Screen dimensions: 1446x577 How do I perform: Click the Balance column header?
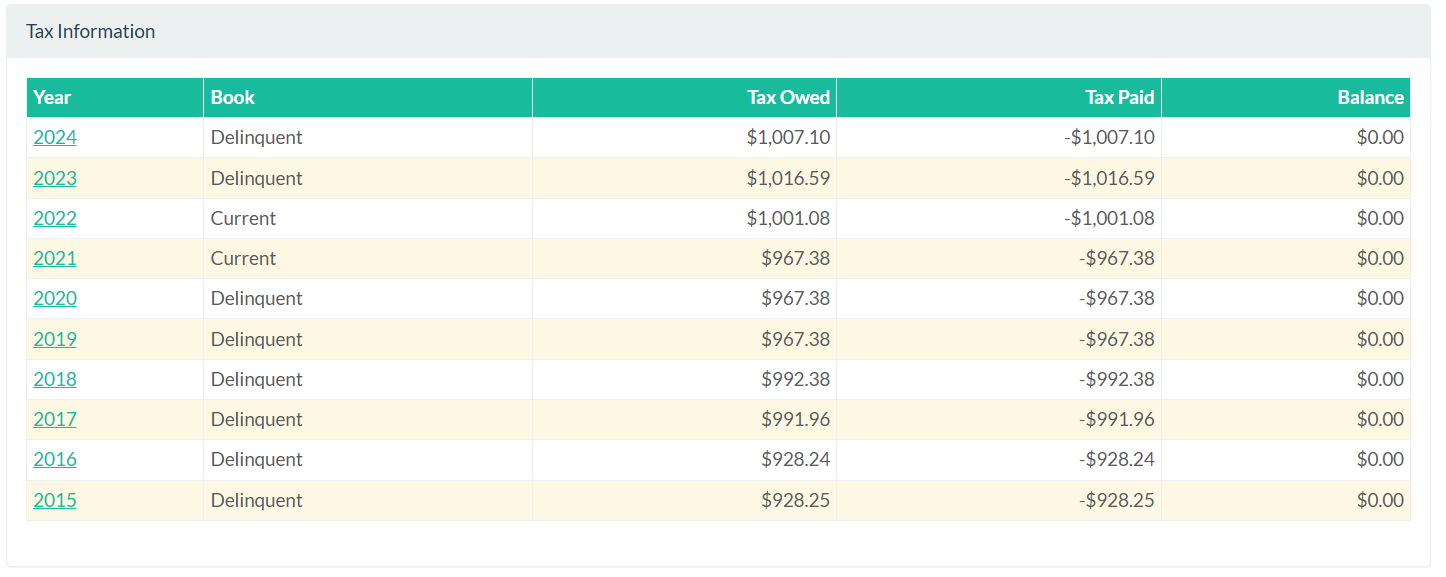[1370, 97]
